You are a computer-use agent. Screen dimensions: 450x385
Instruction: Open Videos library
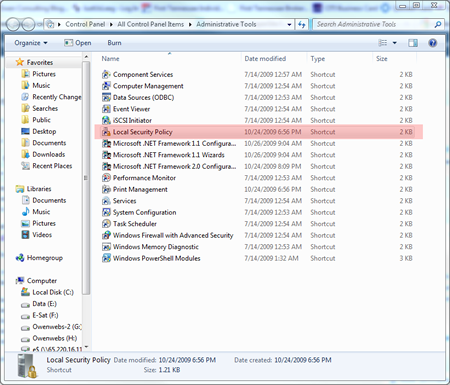[37, 235]
